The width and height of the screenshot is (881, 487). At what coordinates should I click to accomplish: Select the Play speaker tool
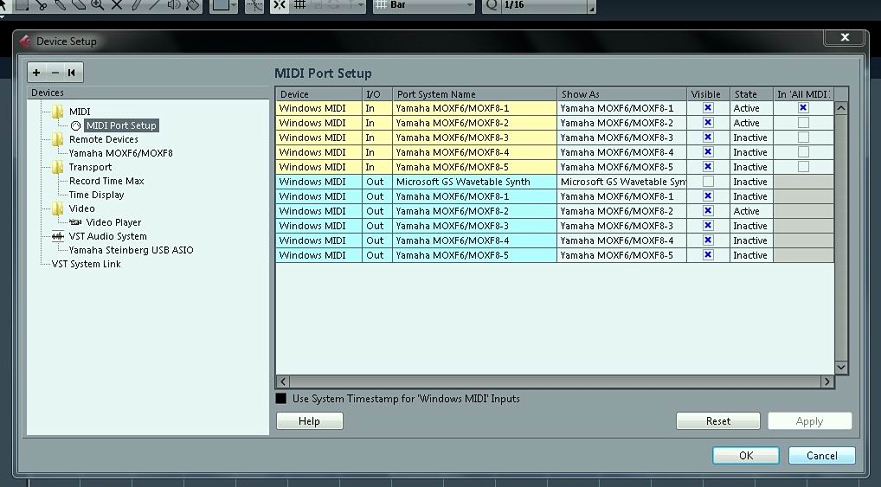[x=173, y=5]
